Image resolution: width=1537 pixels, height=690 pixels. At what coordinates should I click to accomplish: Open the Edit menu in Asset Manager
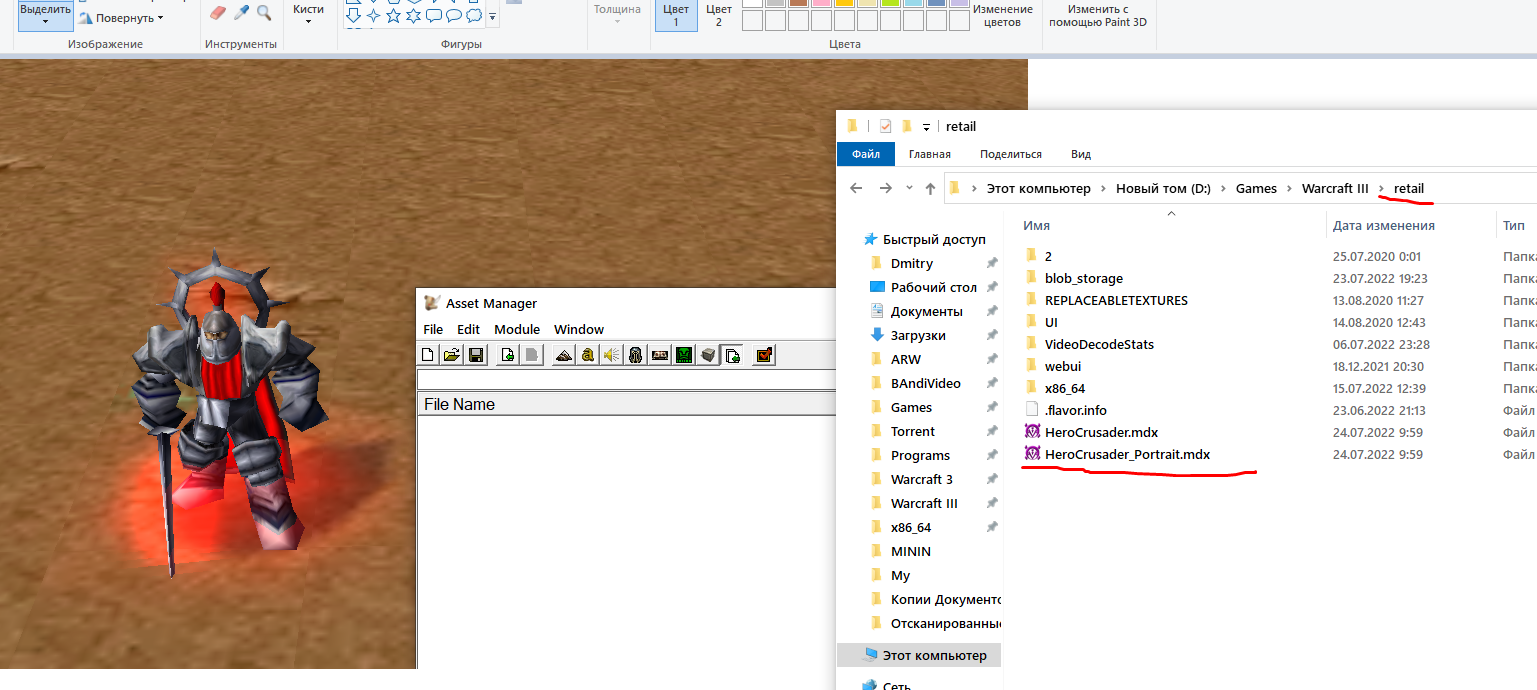[468, 329]
